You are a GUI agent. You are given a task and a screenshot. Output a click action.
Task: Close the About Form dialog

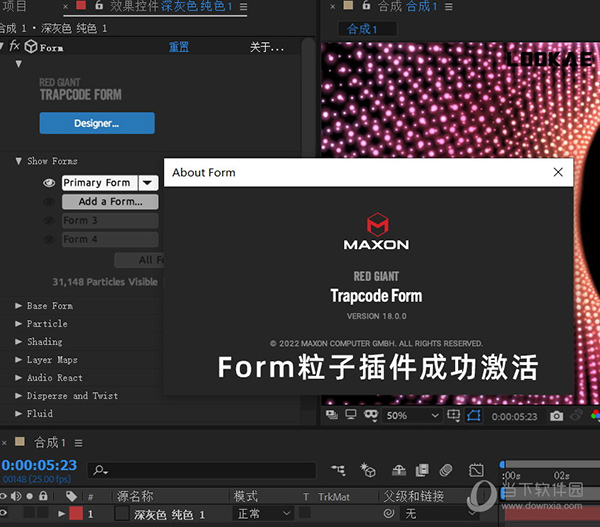coord(558,172)
